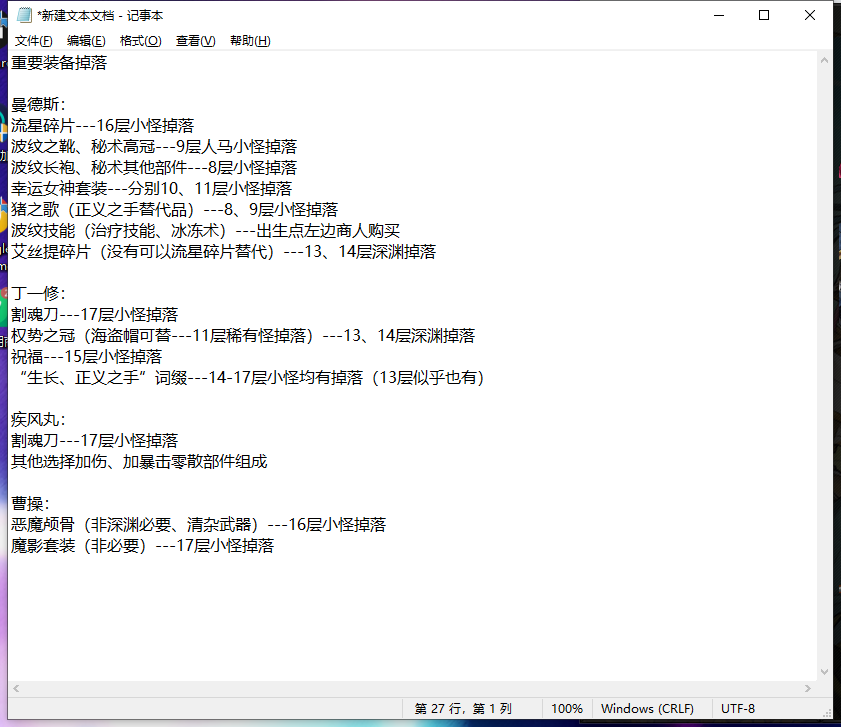Click the 丁一修: line
Screen dimensions: 841x727
point(38,293)
